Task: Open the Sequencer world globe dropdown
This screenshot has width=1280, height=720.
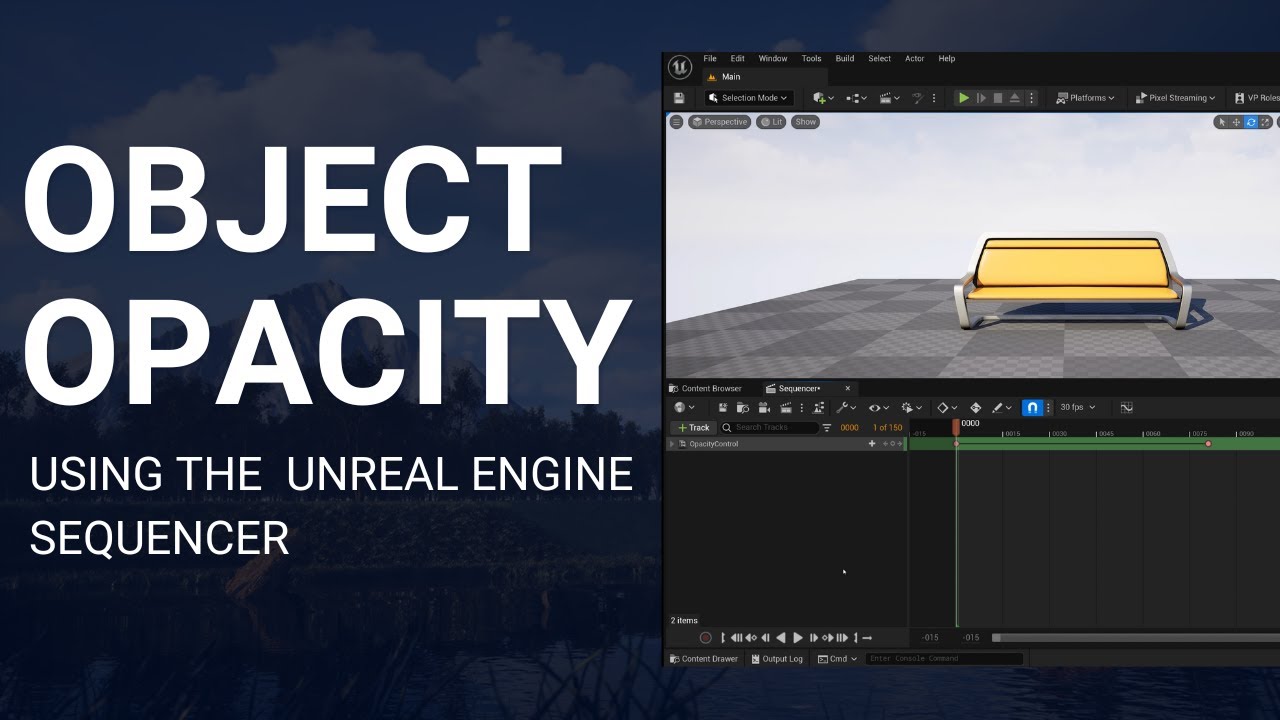Action: coord(685,408)
